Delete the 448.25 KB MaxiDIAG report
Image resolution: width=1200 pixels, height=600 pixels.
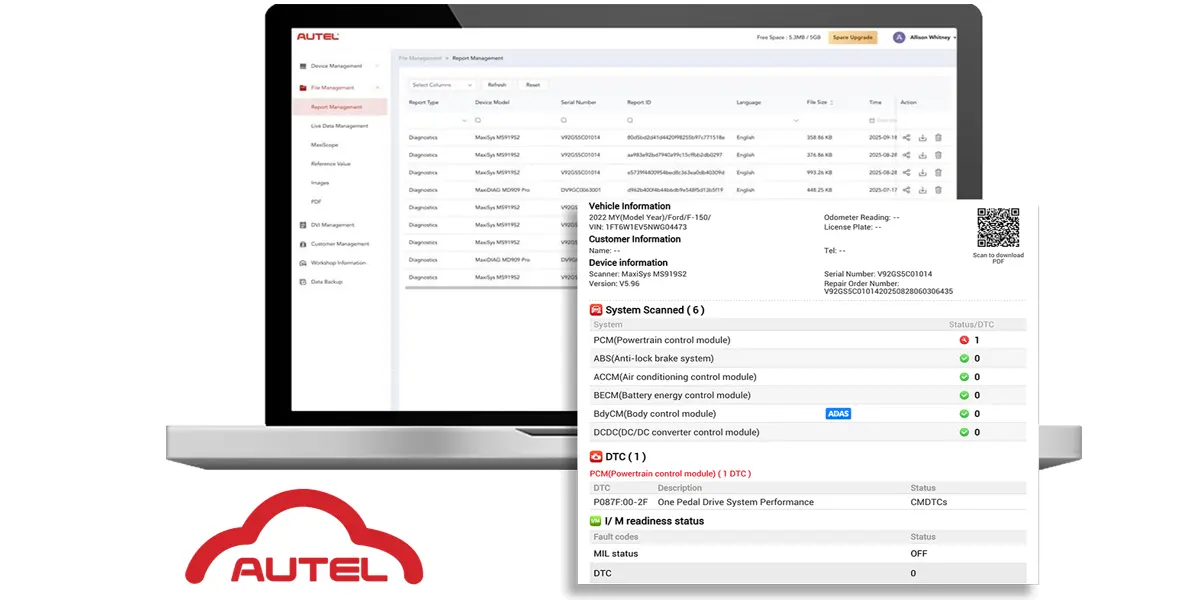[x=938, y=189]
